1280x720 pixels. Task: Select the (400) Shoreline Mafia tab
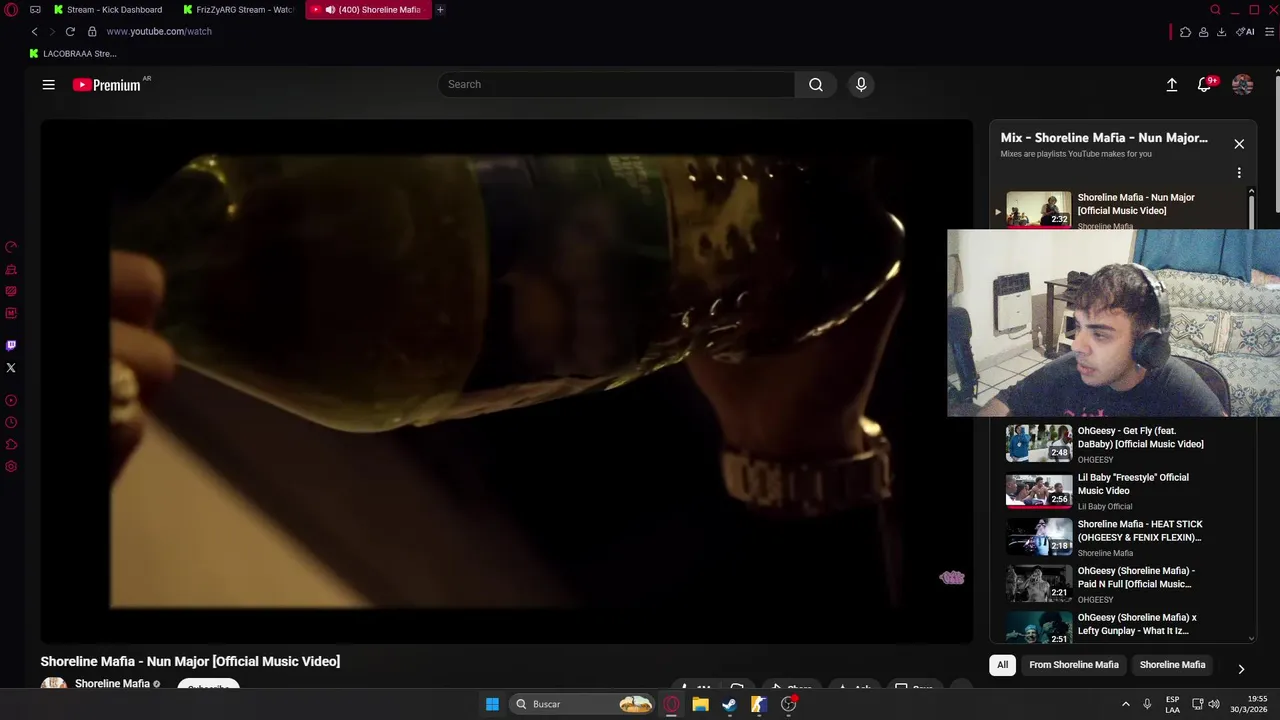pos(367,10)
